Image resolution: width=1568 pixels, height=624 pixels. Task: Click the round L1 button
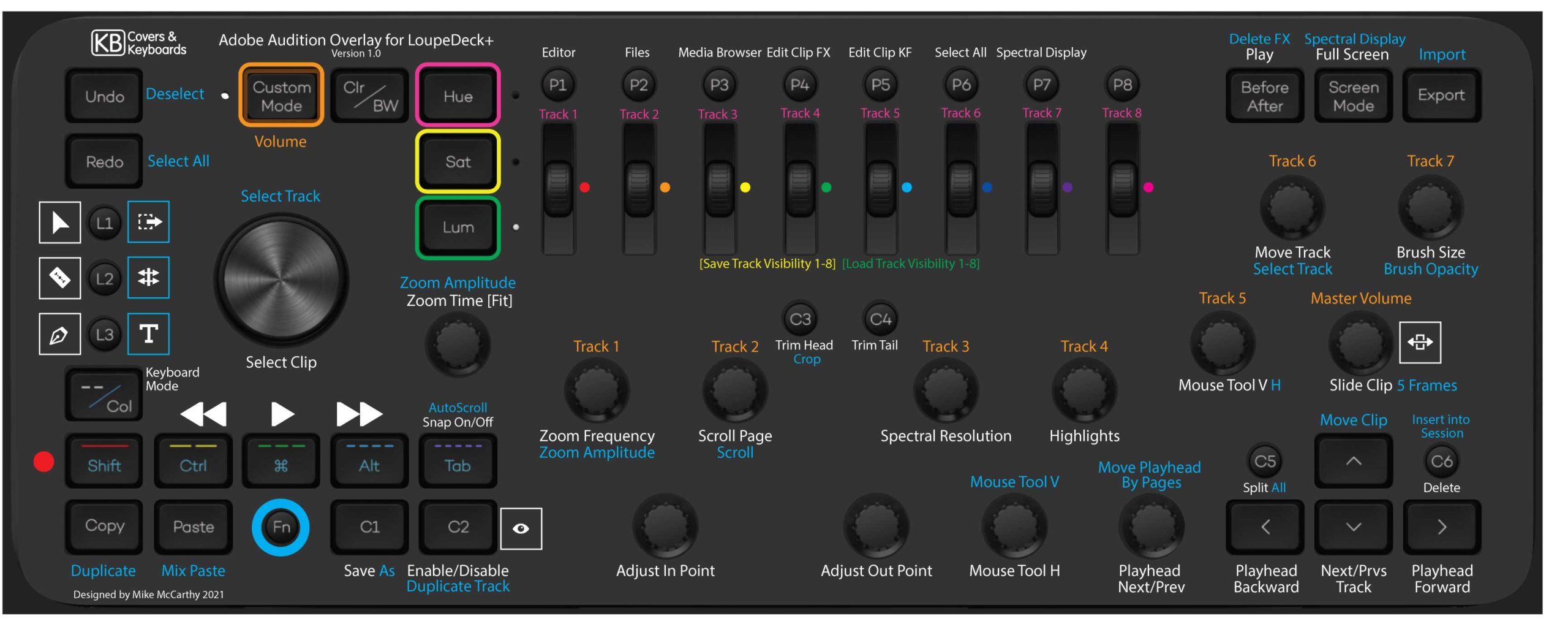point(104,223)
